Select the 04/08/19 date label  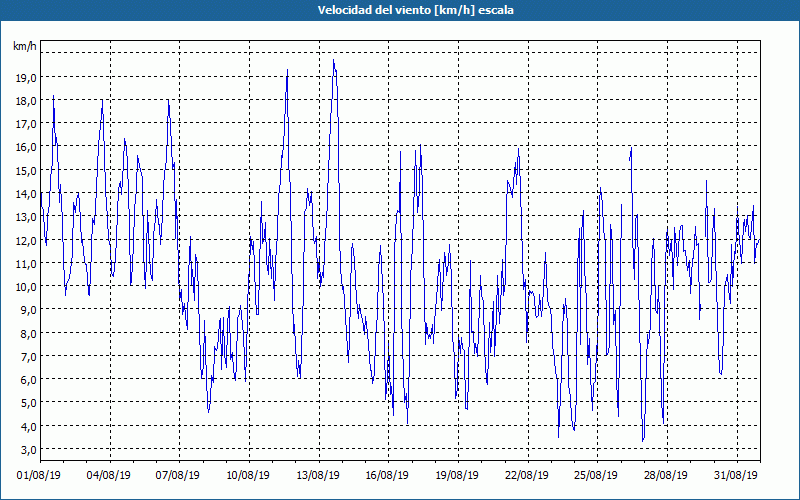tap(109, 475)
